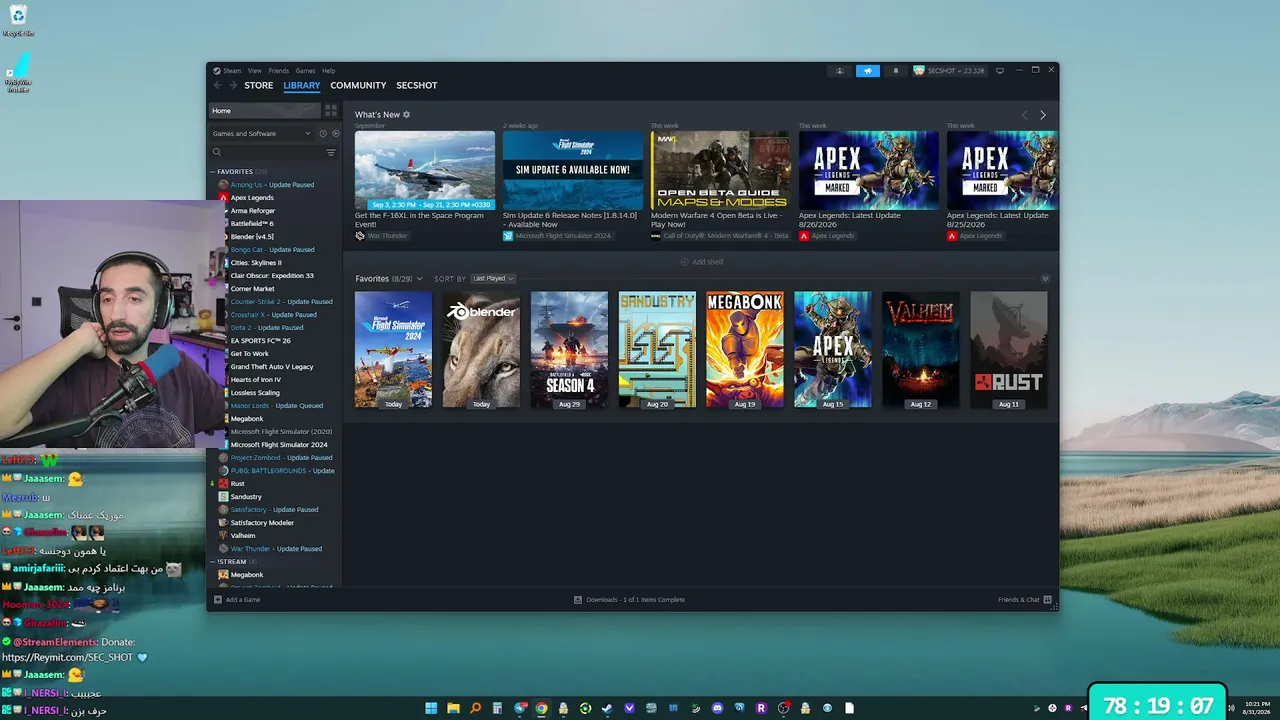Click the Steam icon in the taskbar
The image size is (1280, 720).
(607, 708)
